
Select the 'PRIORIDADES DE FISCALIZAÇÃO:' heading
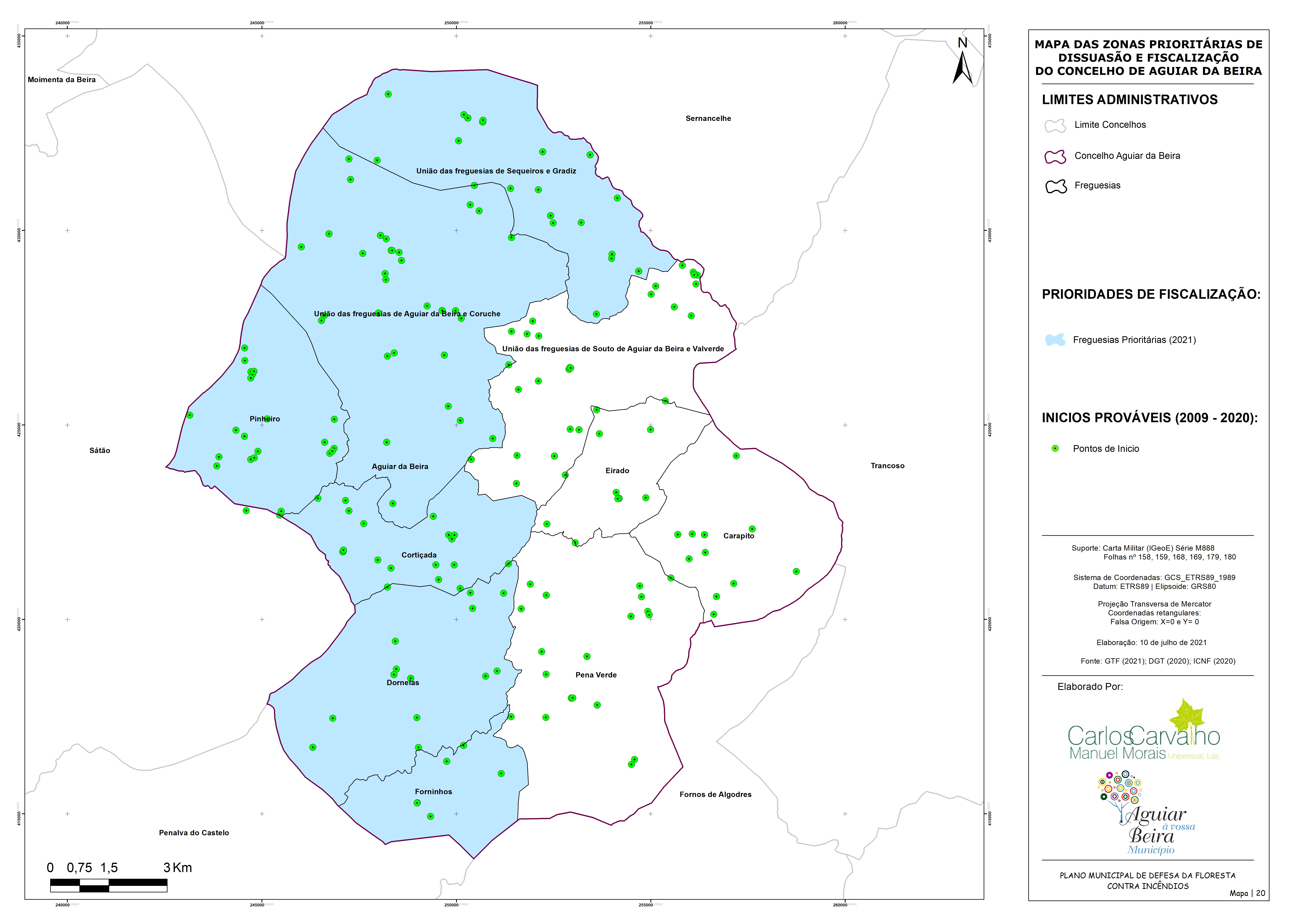tap(1151, 295)
